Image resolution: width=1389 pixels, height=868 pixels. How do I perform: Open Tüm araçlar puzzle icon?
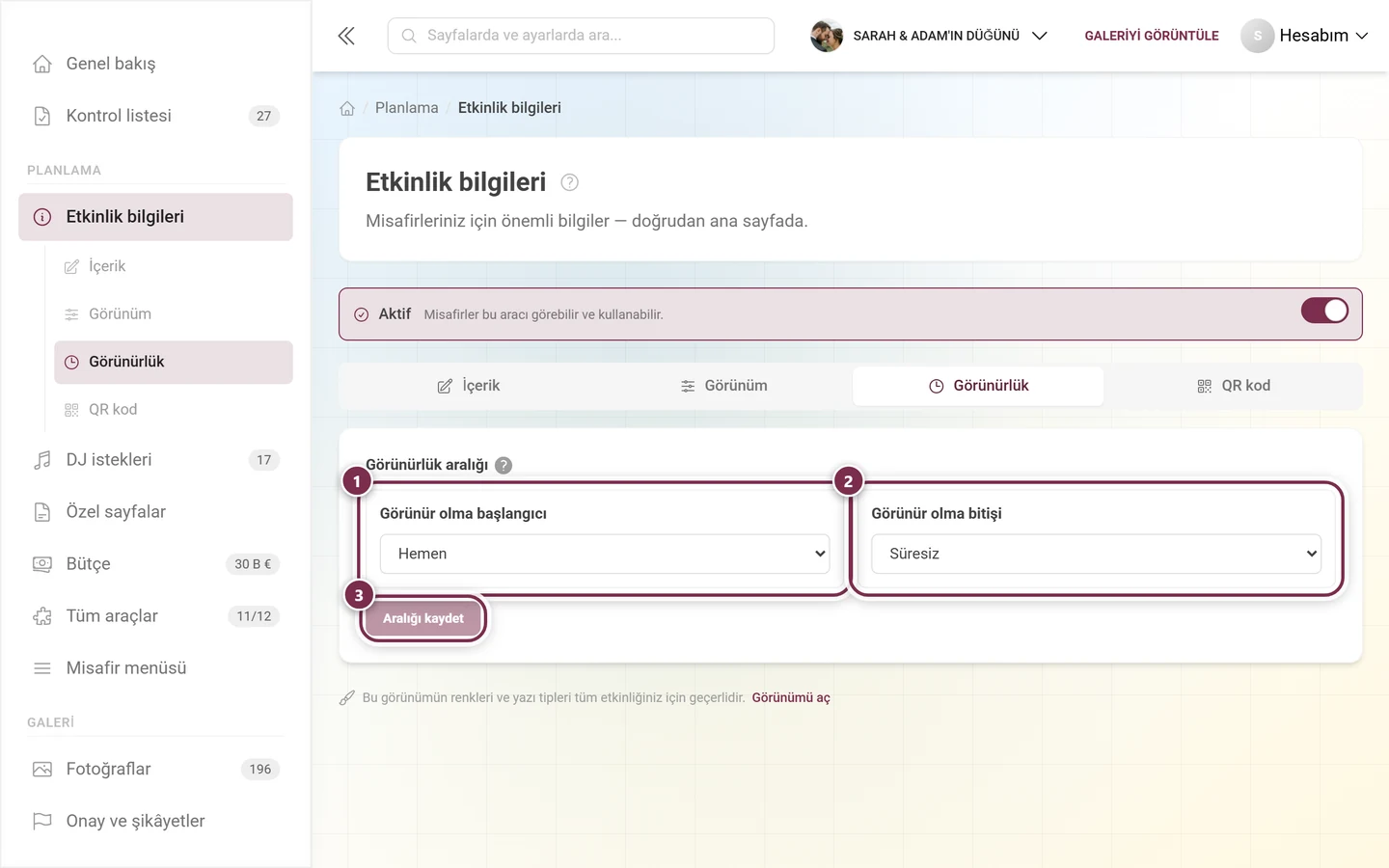pyautogui.click(x=42, y=616)
